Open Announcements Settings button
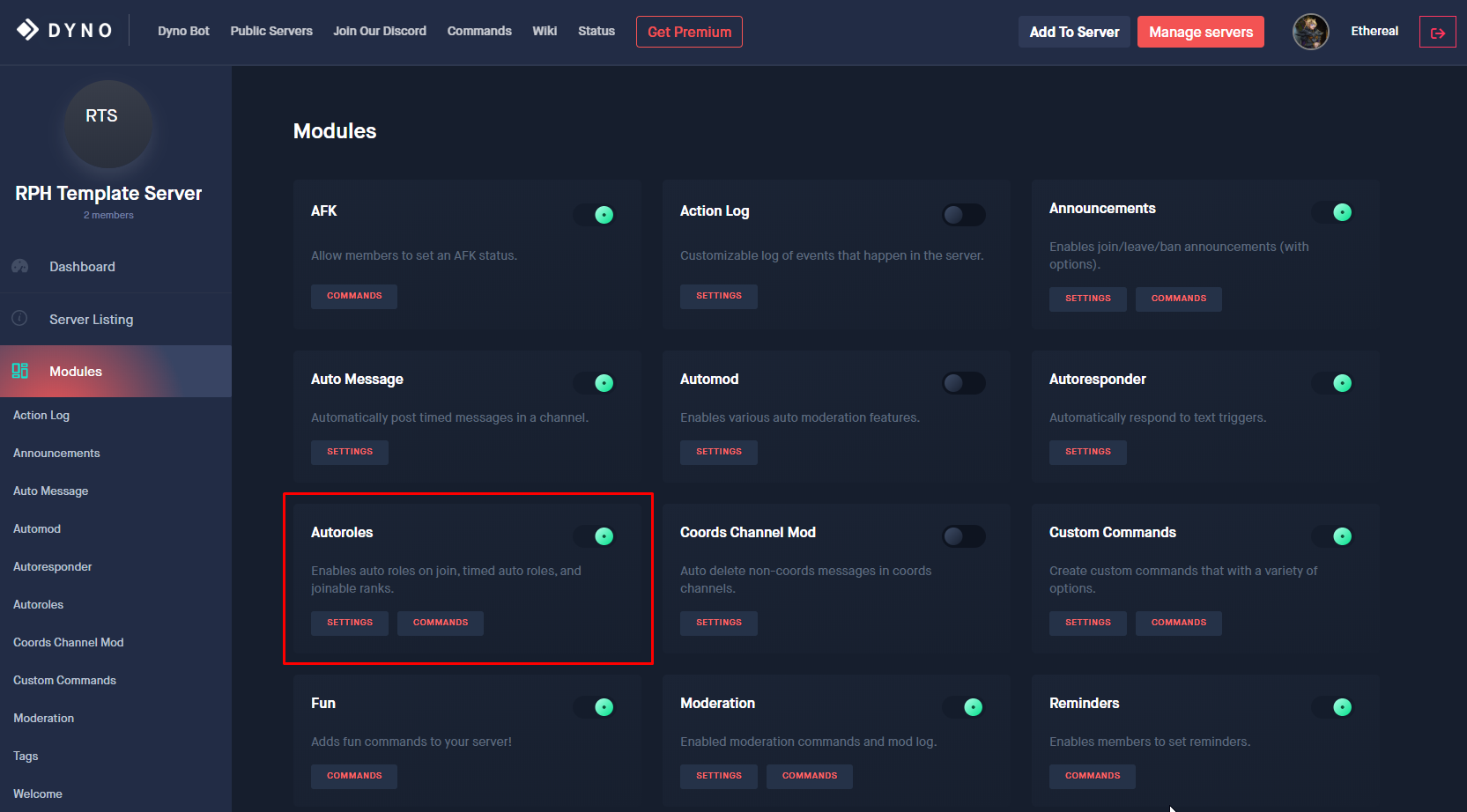1467x812 pixels. 1088,299
